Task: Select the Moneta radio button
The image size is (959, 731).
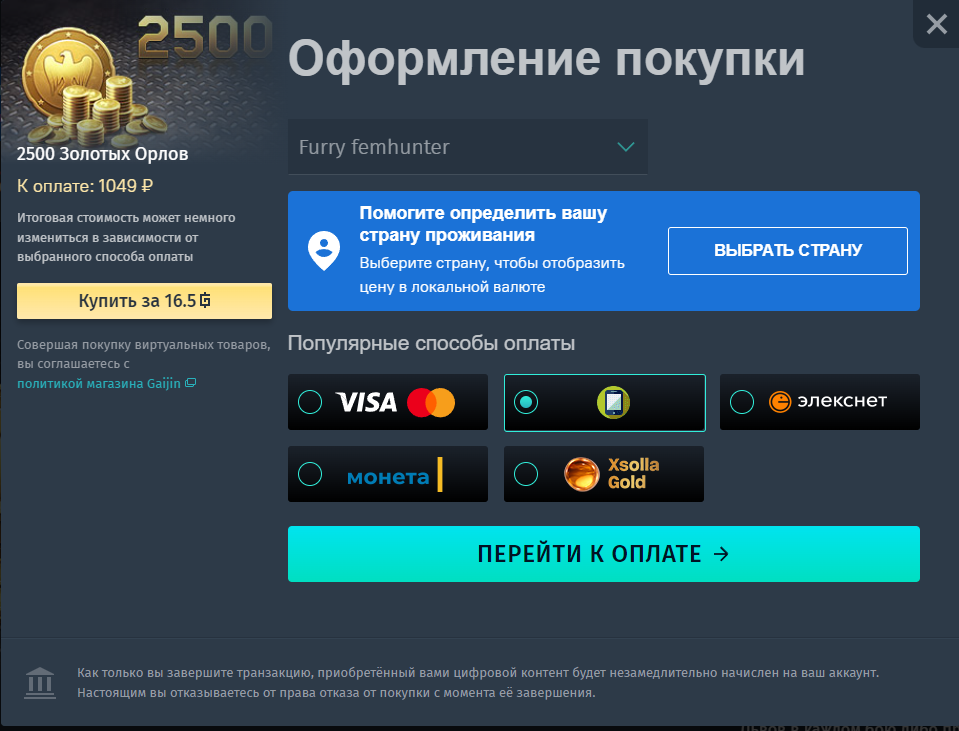Action: 310,474
